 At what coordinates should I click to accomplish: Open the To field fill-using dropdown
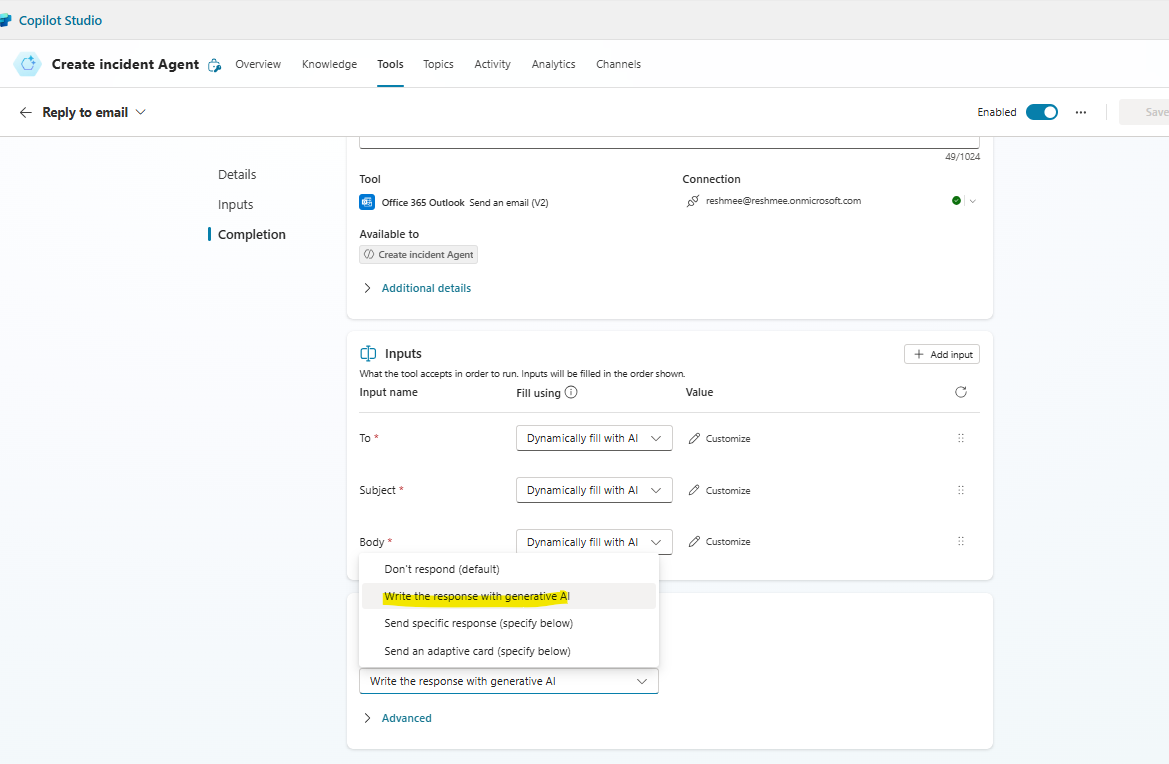pos(594,438)
